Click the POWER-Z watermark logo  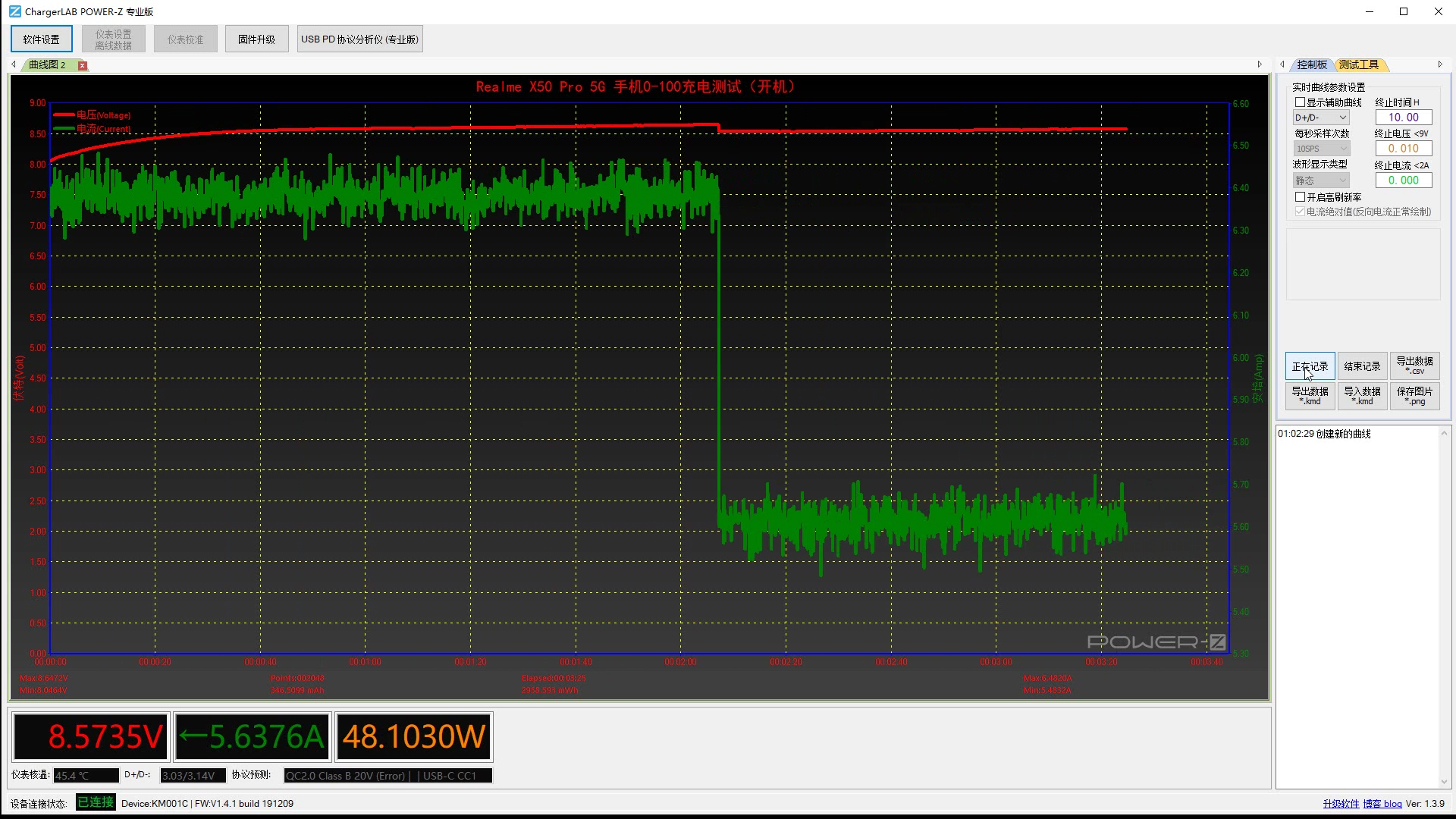tap(1156, 642)
